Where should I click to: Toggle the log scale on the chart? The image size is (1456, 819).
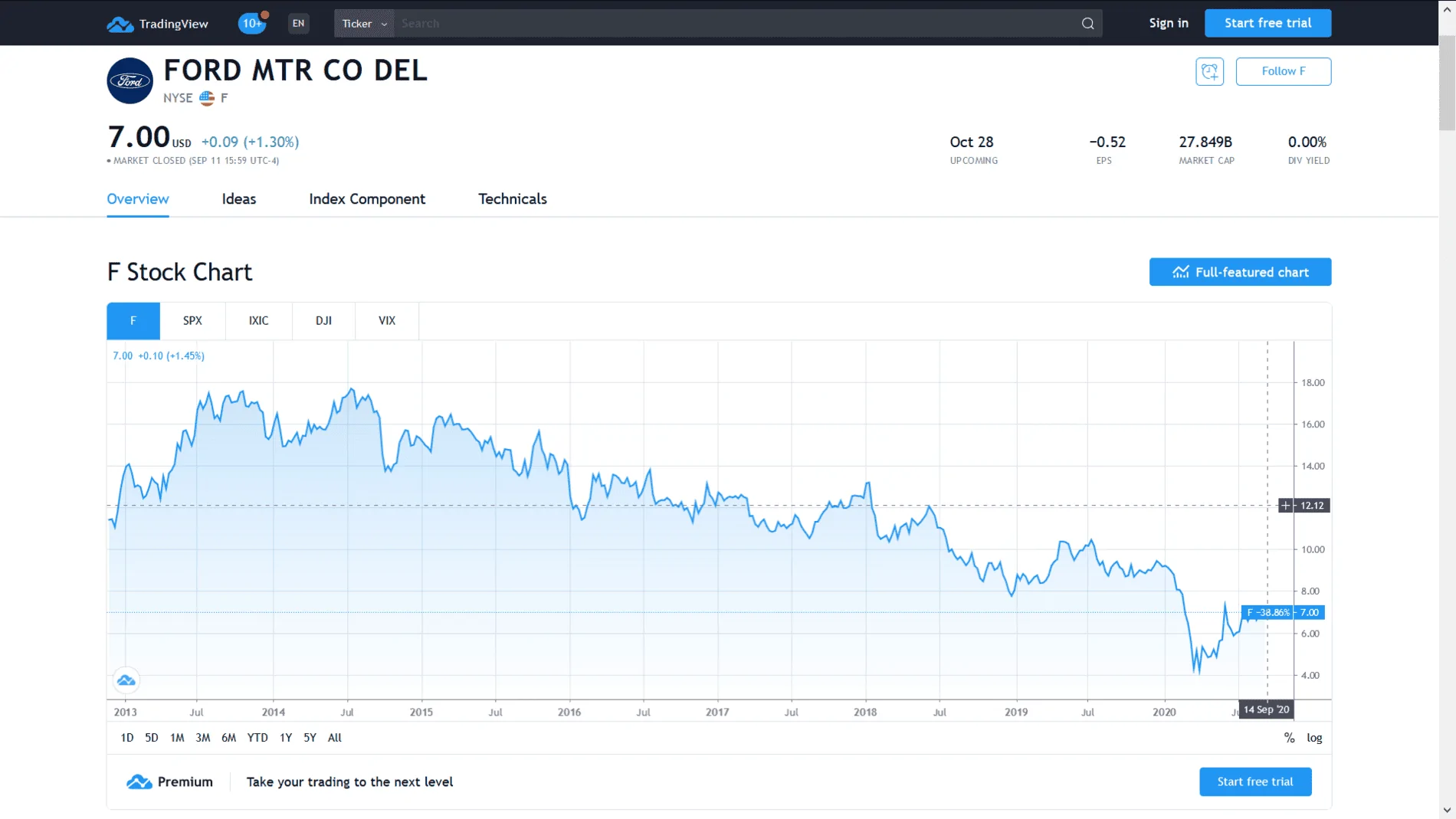click(x=1314, y=738)
